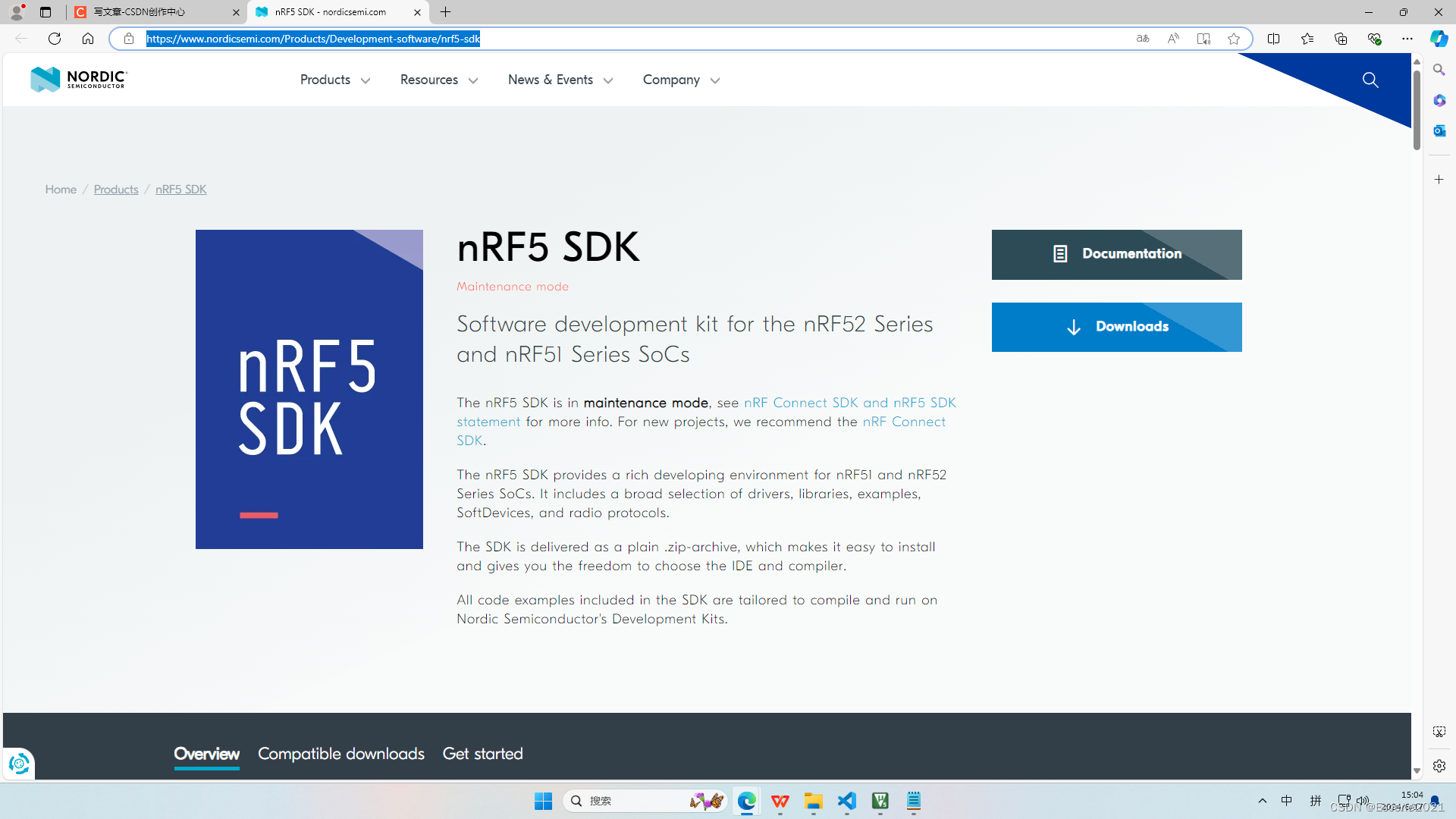Click the browser refresh icon

click(55, 39)
